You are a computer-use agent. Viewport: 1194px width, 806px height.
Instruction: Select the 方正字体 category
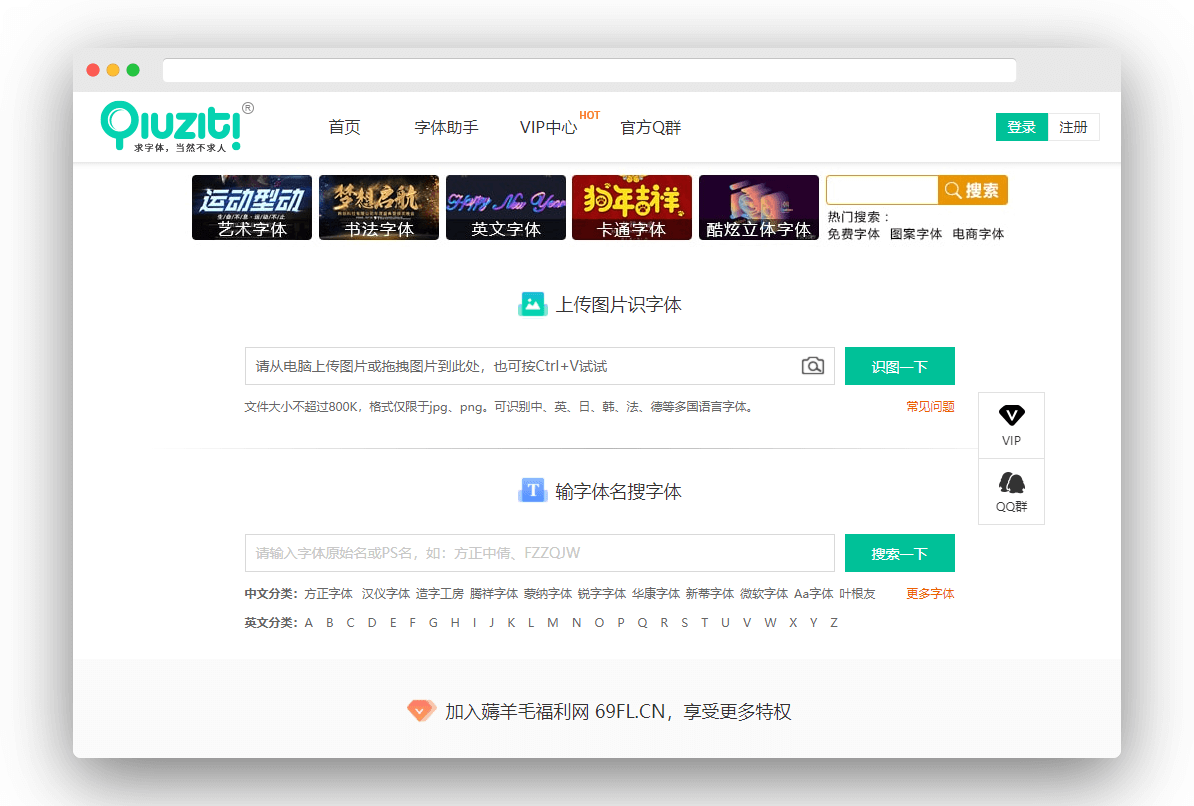(x=328, y=593)
